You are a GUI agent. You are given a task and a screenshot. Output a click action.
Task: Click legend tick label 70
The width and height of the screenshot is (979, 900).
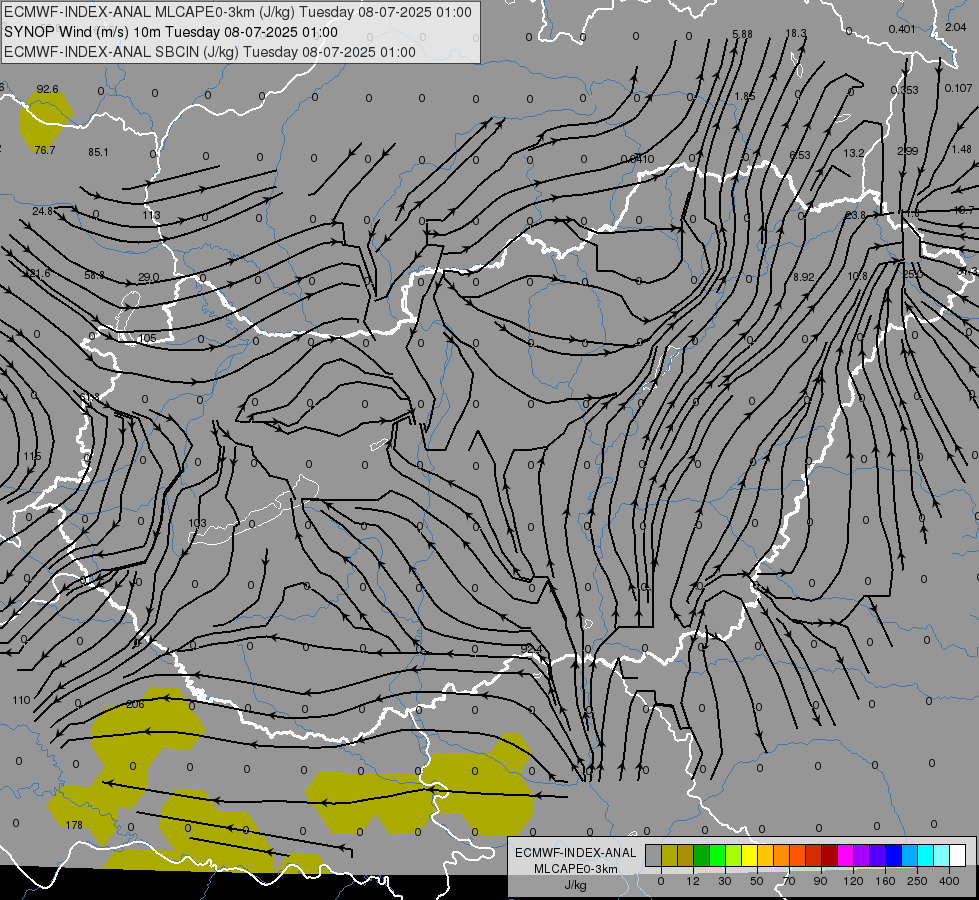(789, 881)
